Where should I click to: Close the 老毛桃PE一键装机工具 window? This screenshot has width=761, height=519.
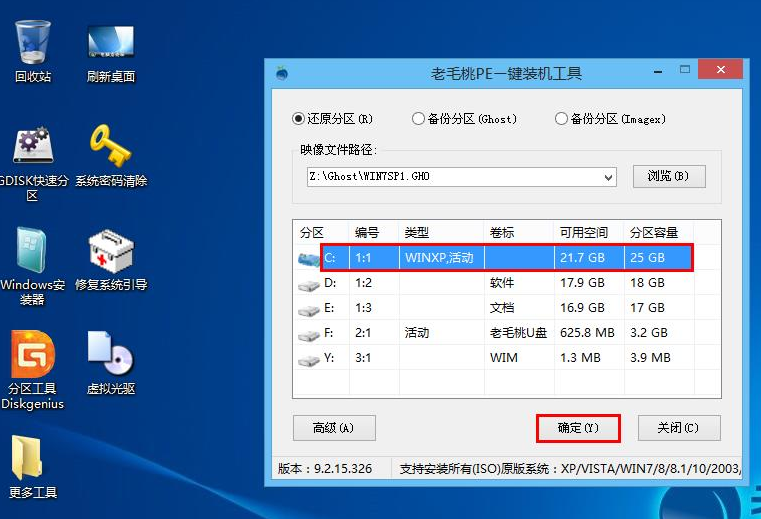721,69
